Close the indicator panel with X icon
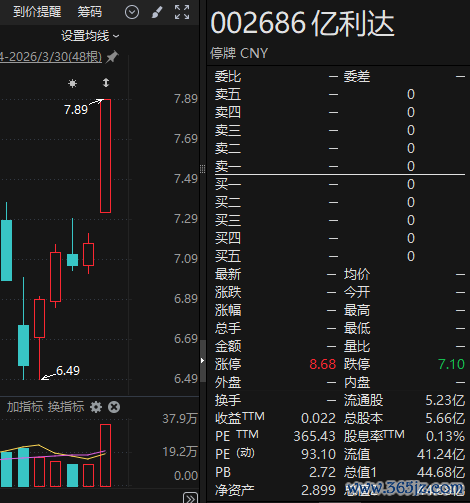The height and width of the screenshot is (503, 470). (114, 407)
